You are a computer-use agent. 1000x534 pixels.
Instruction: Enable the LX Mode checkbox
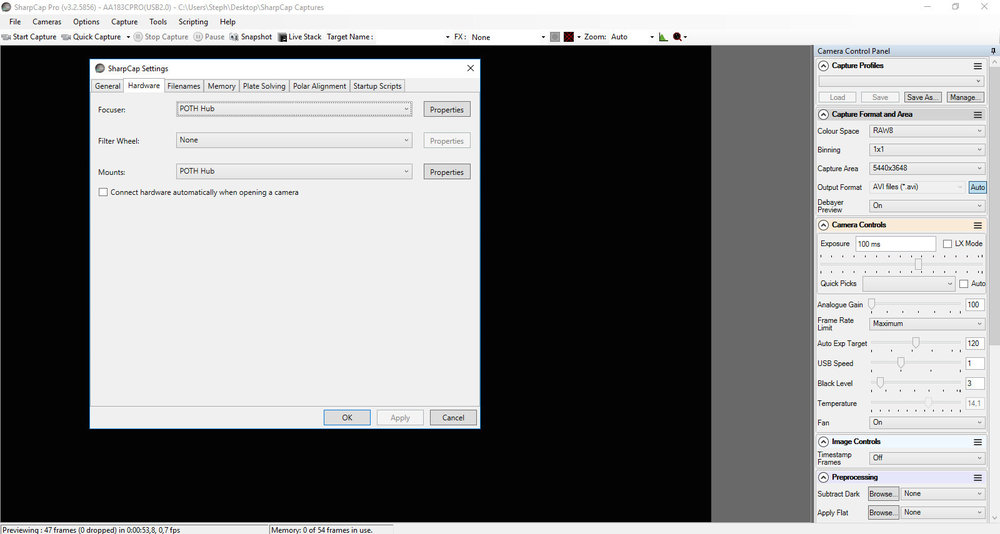(x=948, y=244)
